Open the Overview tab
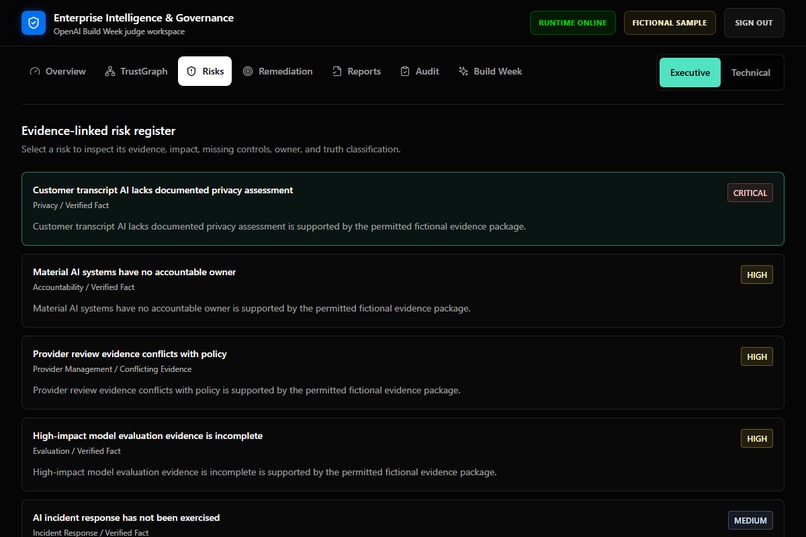Image resolution: width=806 pixels, height=537 pixels. [58, 71]
